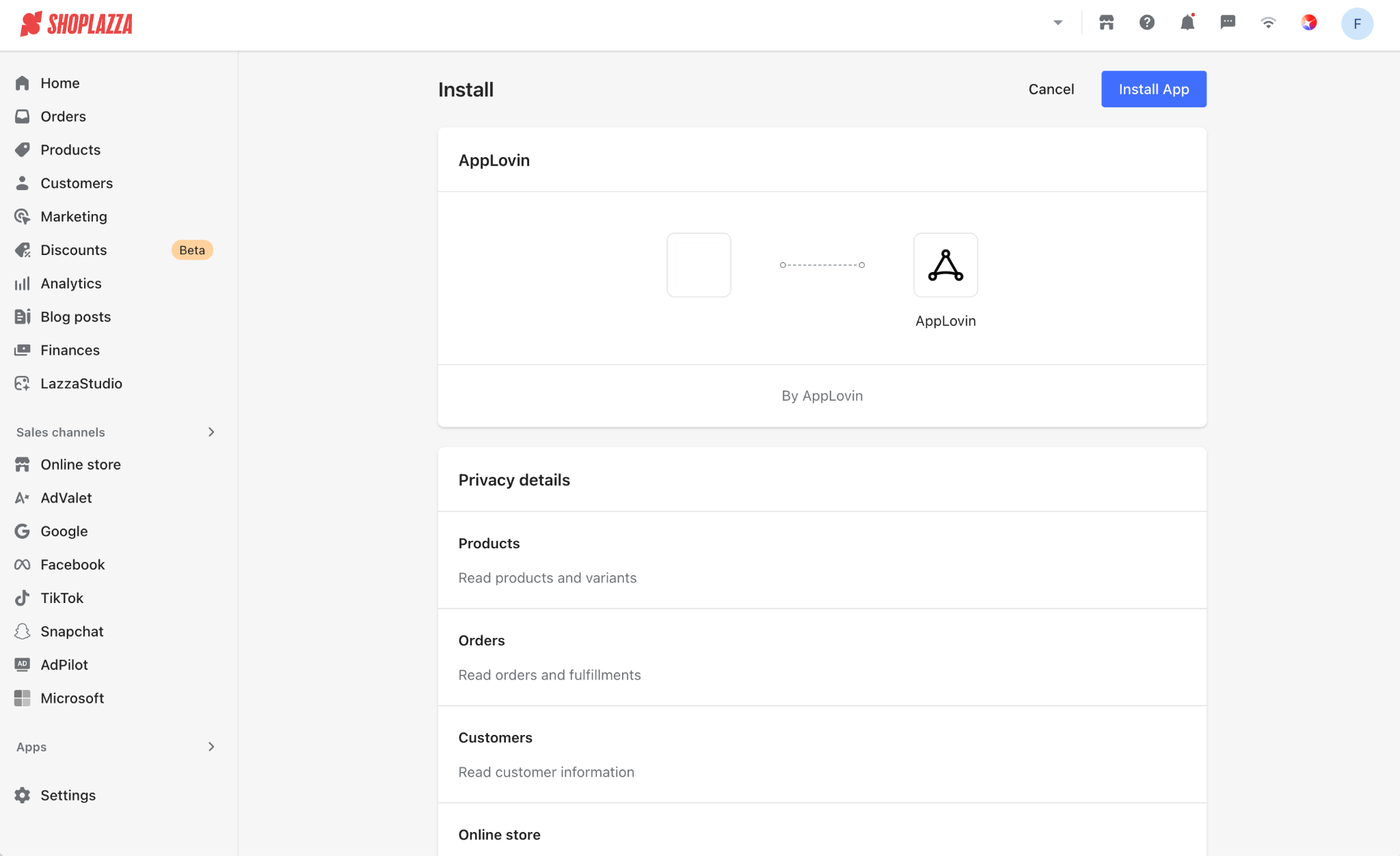Image resolution: width=1400 pixels, height=856 pixels.
Task: Expand the Apps section chevron
Action: [x=211, y=747]
